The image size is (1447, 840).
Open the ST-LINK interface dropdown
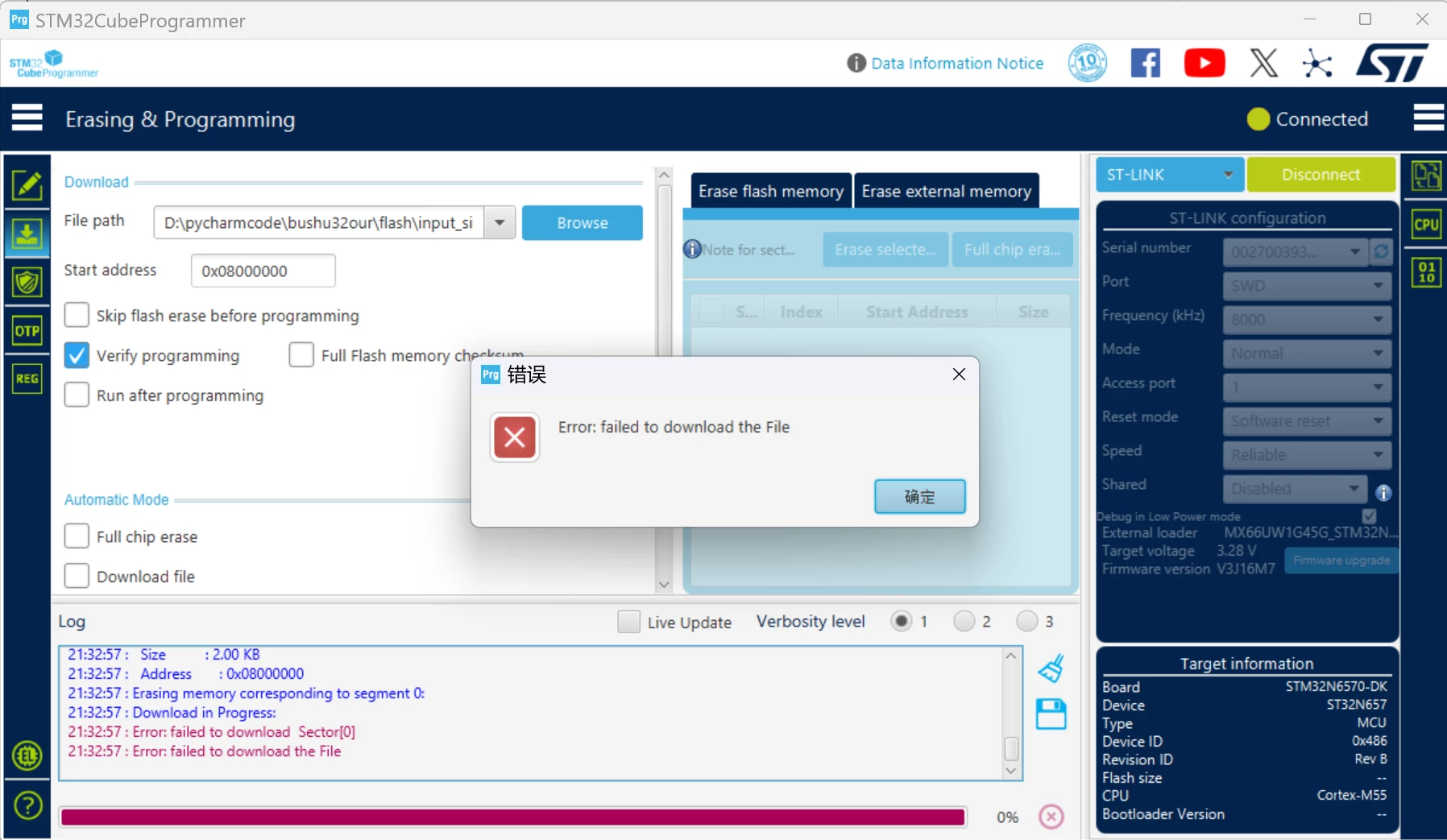[x=1169, y=175]
